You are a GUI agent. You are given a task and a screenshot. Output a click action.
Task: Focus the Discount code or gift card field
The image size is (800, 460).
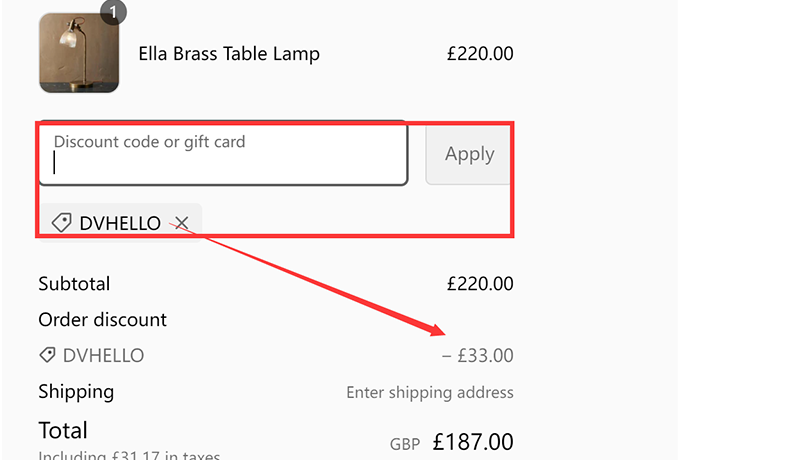(x=223, y=154)
